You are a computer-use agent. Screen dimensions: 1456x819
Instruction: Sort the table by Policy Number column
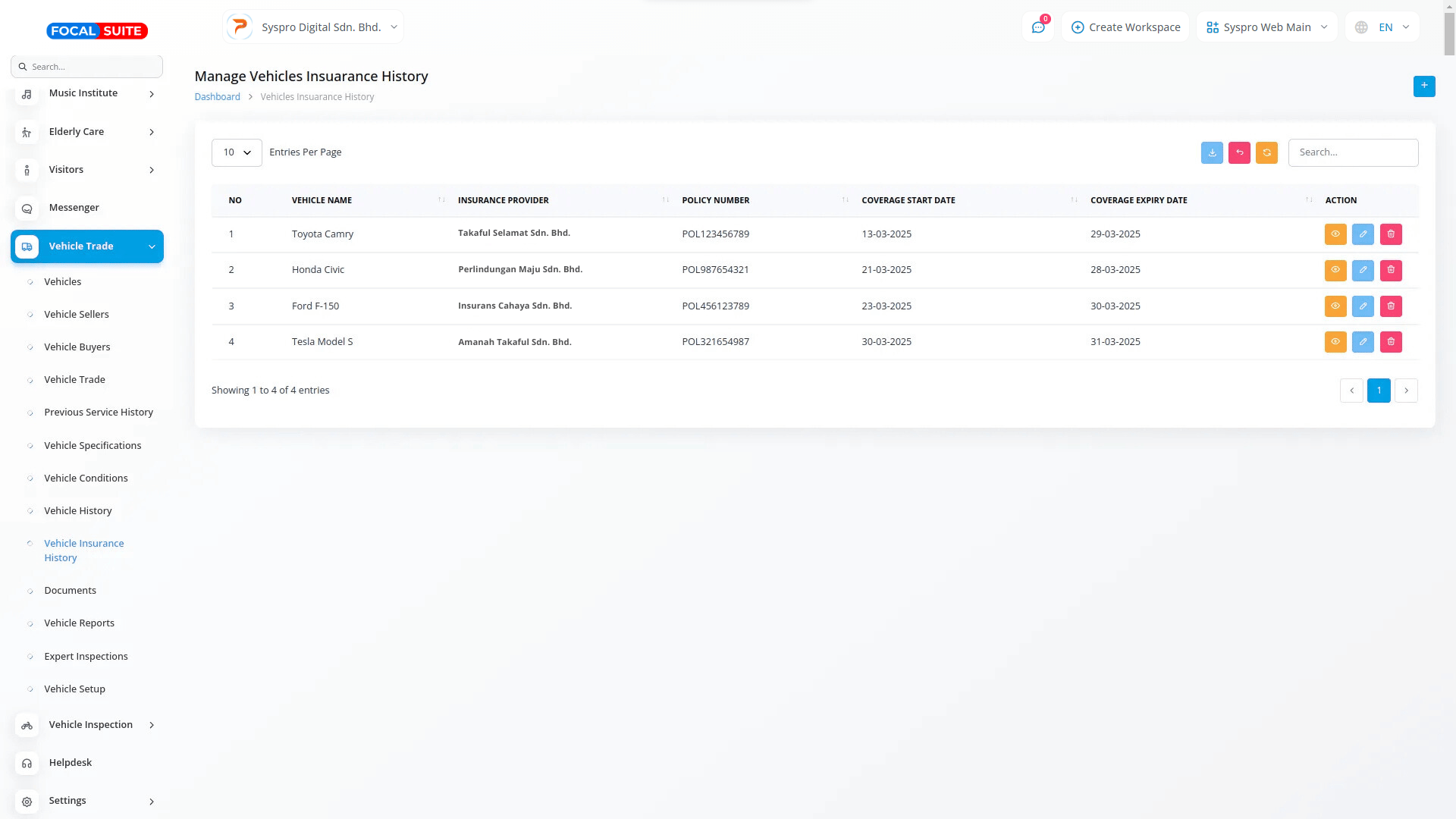click(x=715, y=200)
